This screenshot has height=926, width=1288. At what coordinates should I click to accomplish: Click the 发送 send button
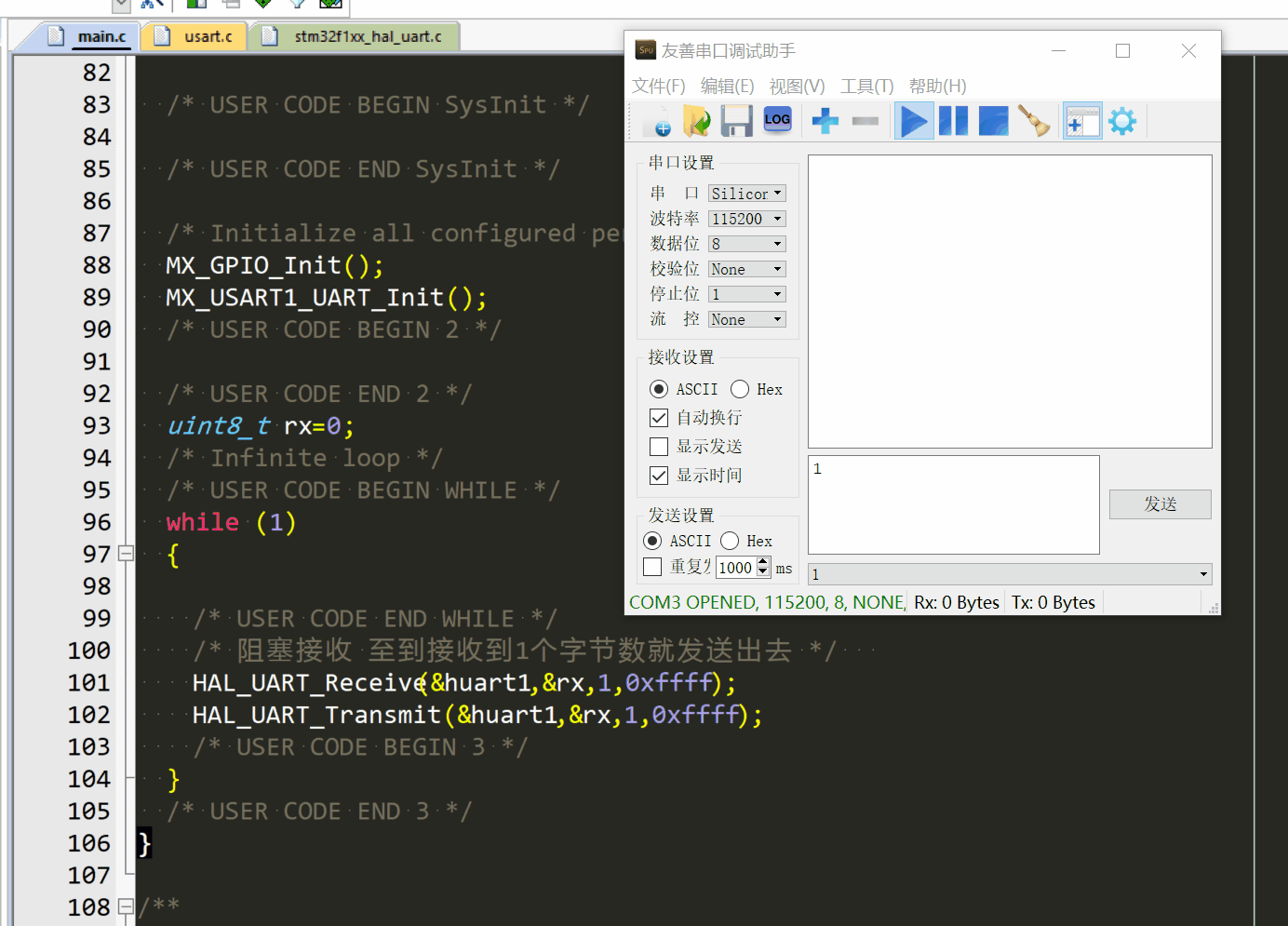click(1161, 504)
